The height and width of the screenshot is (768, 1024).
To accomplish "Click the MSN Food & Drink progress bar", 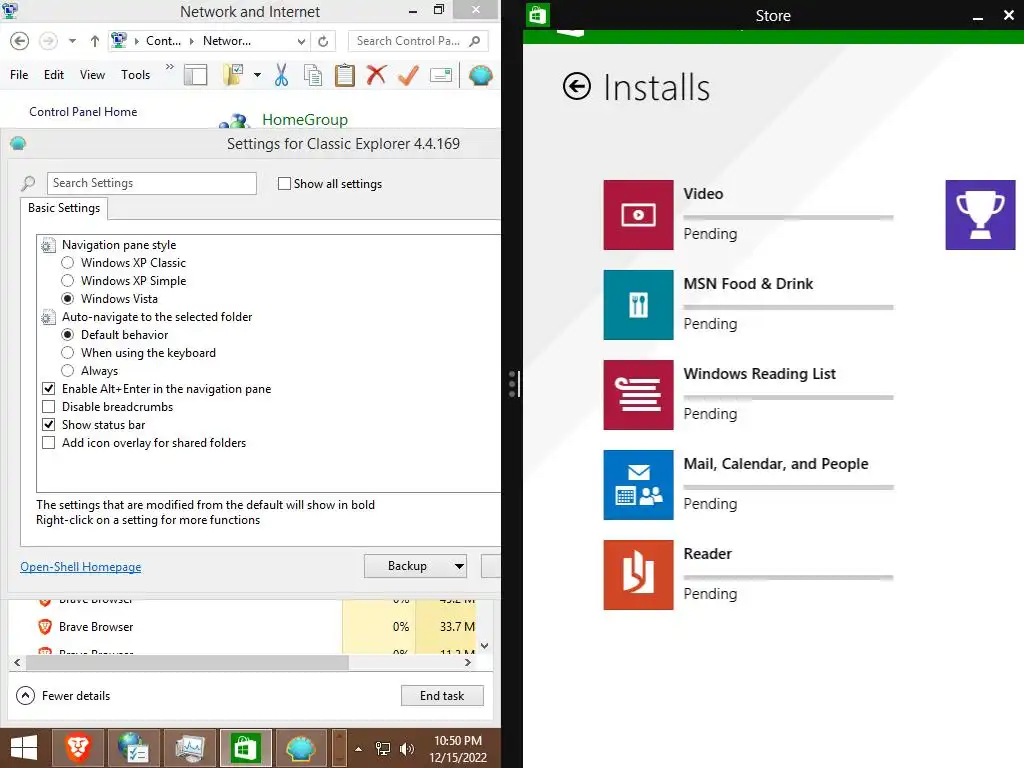I will 788,307.
